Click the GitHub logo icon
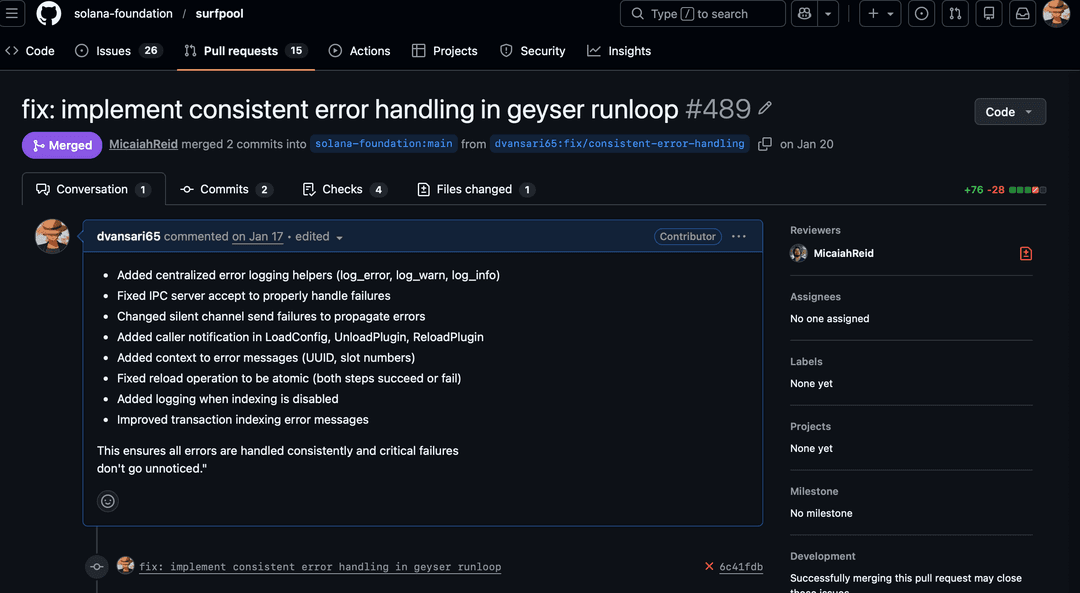 pyautogui.click(x=48, y=14)
